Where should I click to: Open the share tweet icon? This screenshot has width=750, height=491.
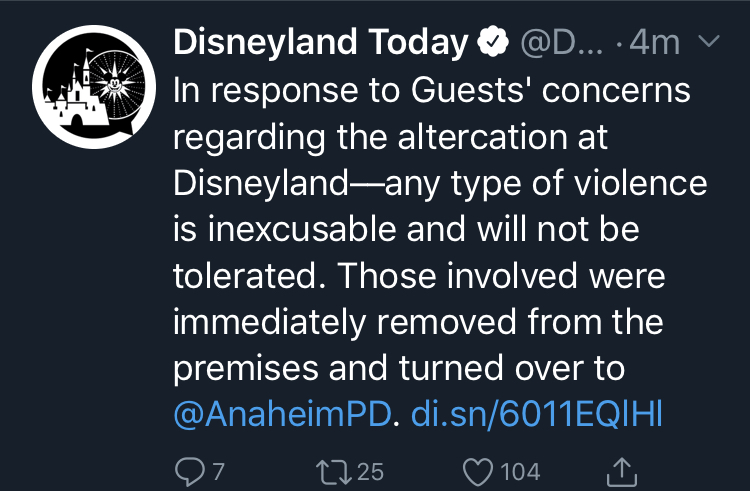[x=621, y=471]
